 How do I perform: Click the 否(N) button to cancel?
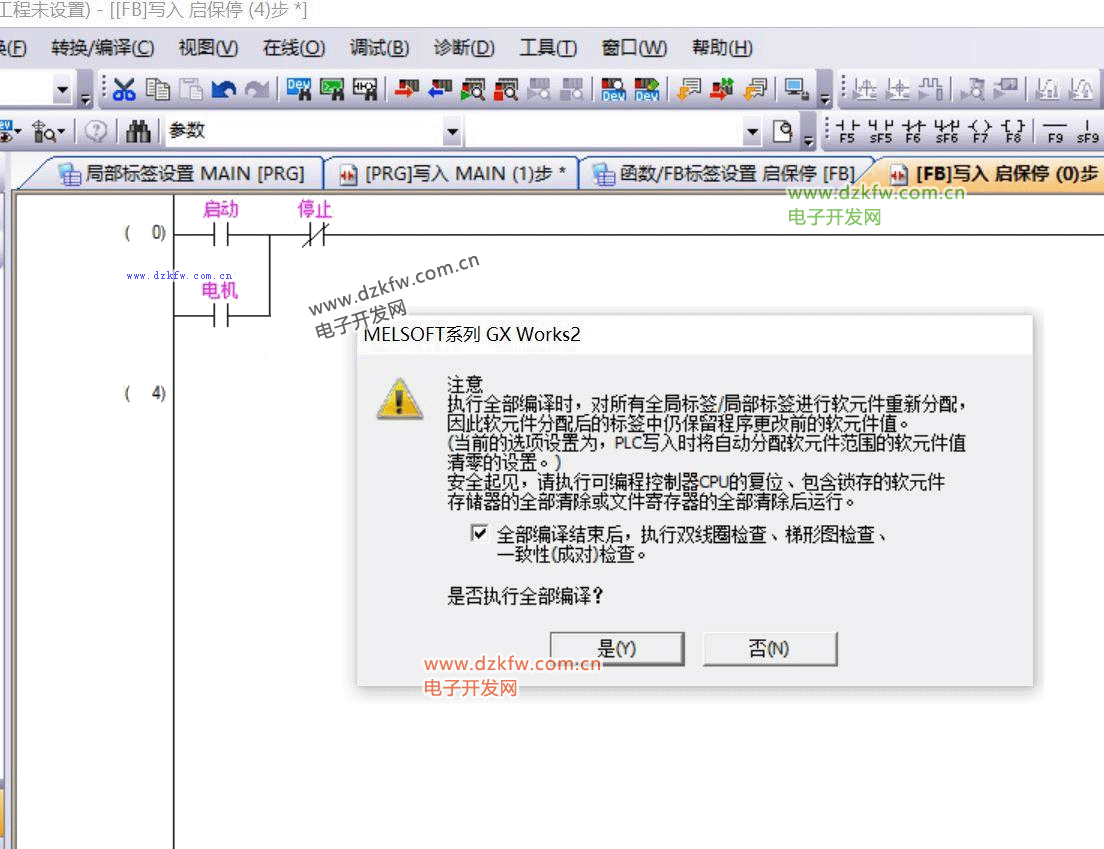pos(769,649)
